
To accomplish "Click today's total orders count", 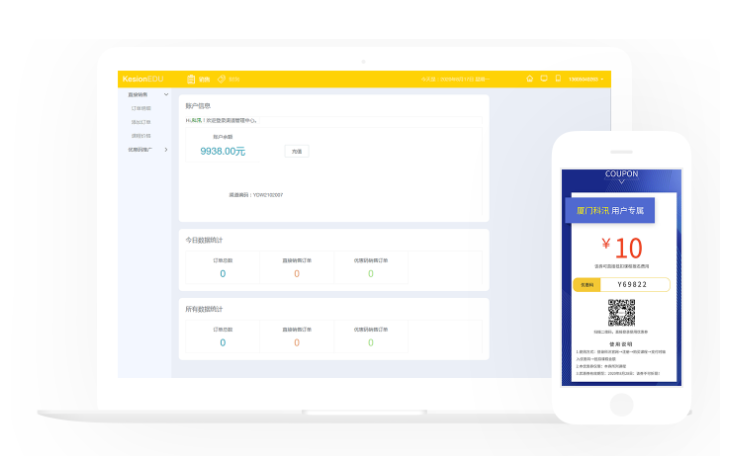I will [222, 273].
